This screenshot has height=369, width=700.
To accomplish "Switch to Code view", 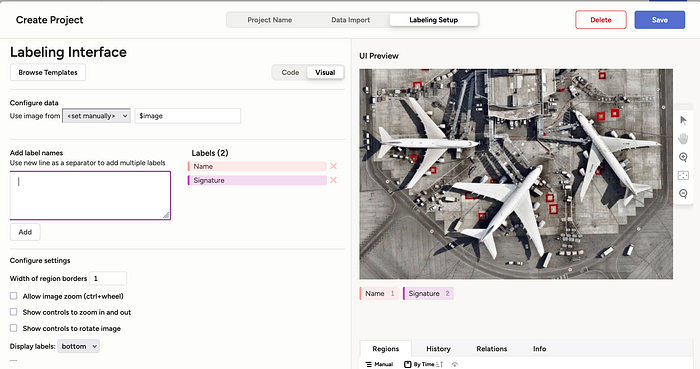I will point(290,72).
